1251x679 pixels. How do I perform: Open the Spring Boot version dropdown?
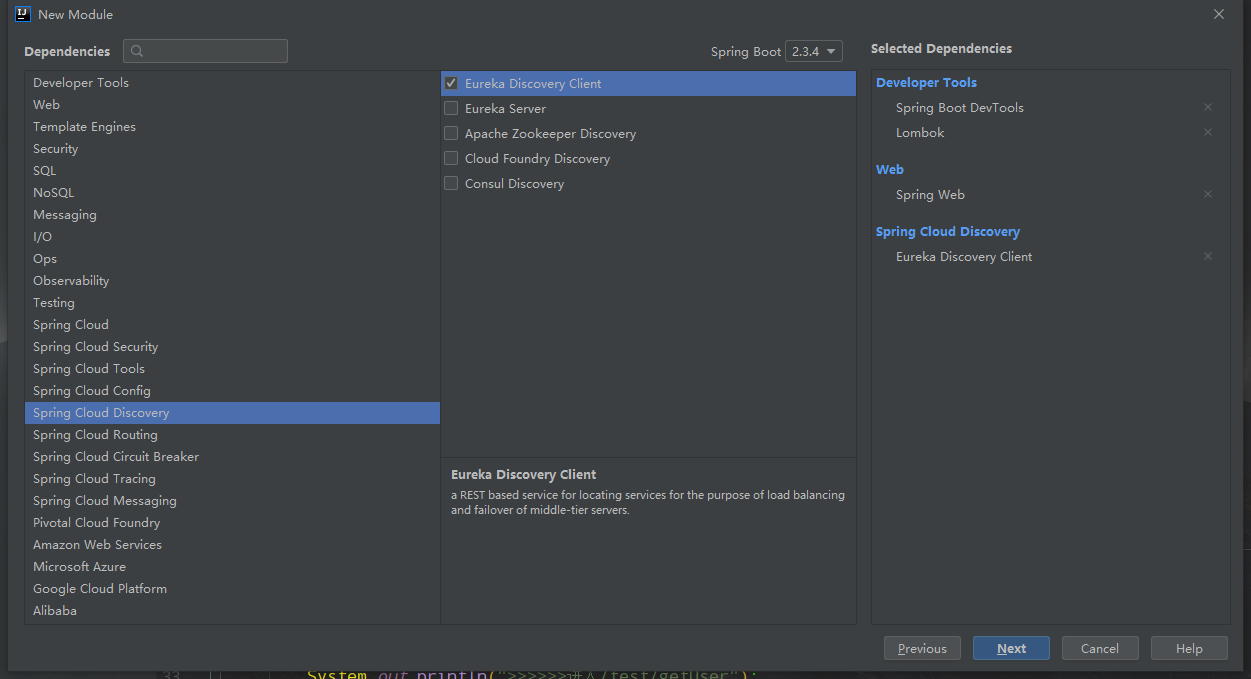tap(814, 51)
